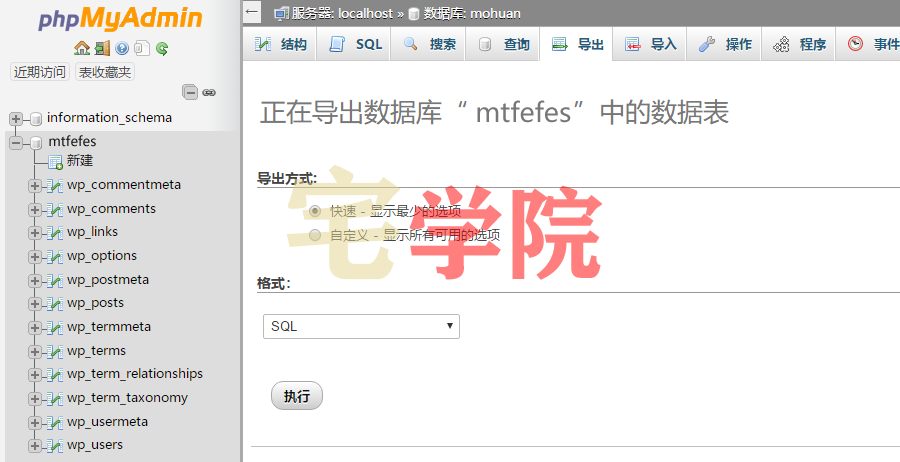Click the 新建 new table link
Screen dimensions: 900x462
(80, 161)
